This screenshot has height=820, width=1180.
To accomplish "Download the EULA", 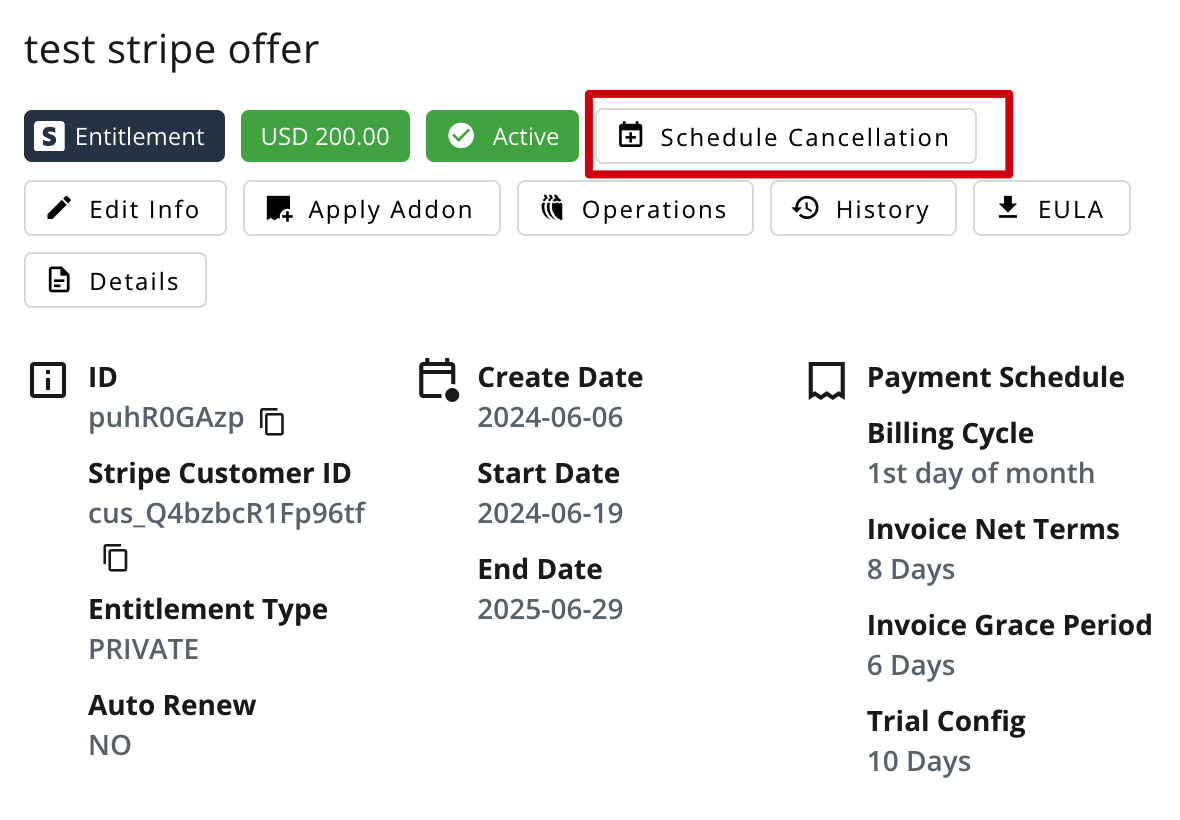I will point(1051,208).
